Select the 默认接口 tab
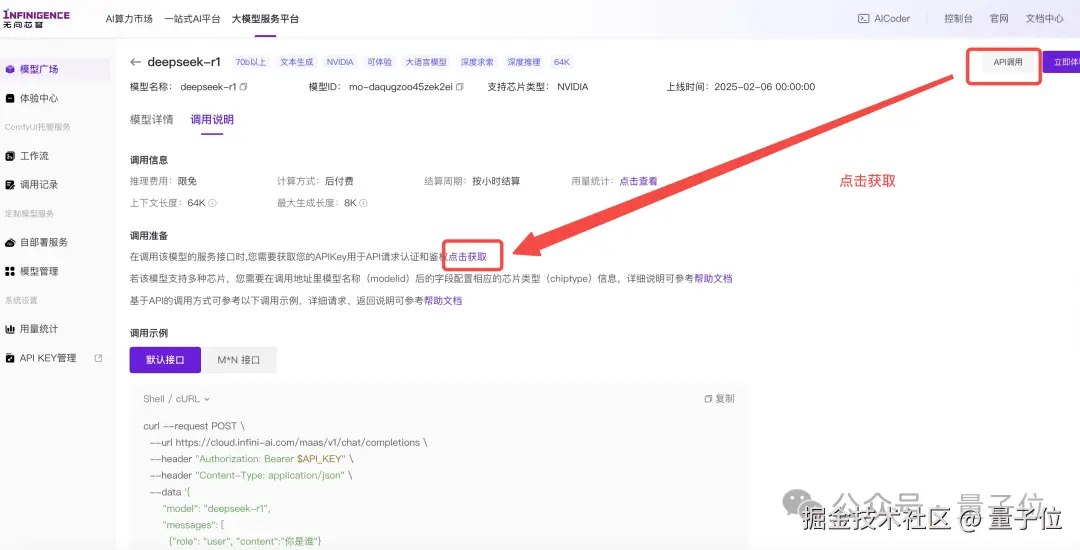Viewport: 1080px width, 550px height. point(165,360)
